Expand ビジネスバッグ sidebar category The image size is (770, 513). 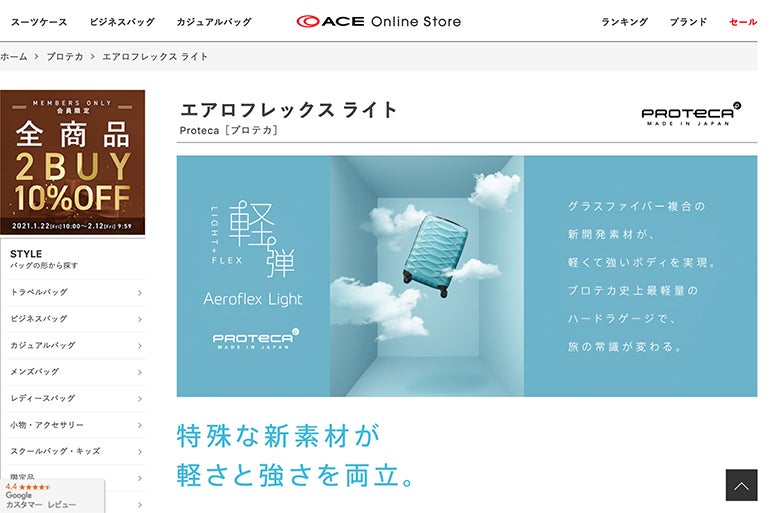pyautogui.click(x=73, y=319)
